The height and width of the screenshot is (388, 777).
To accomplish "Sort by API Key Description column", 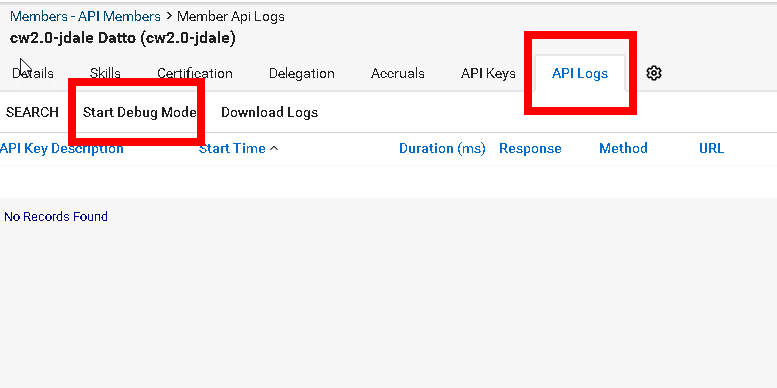I will [62, 149].
